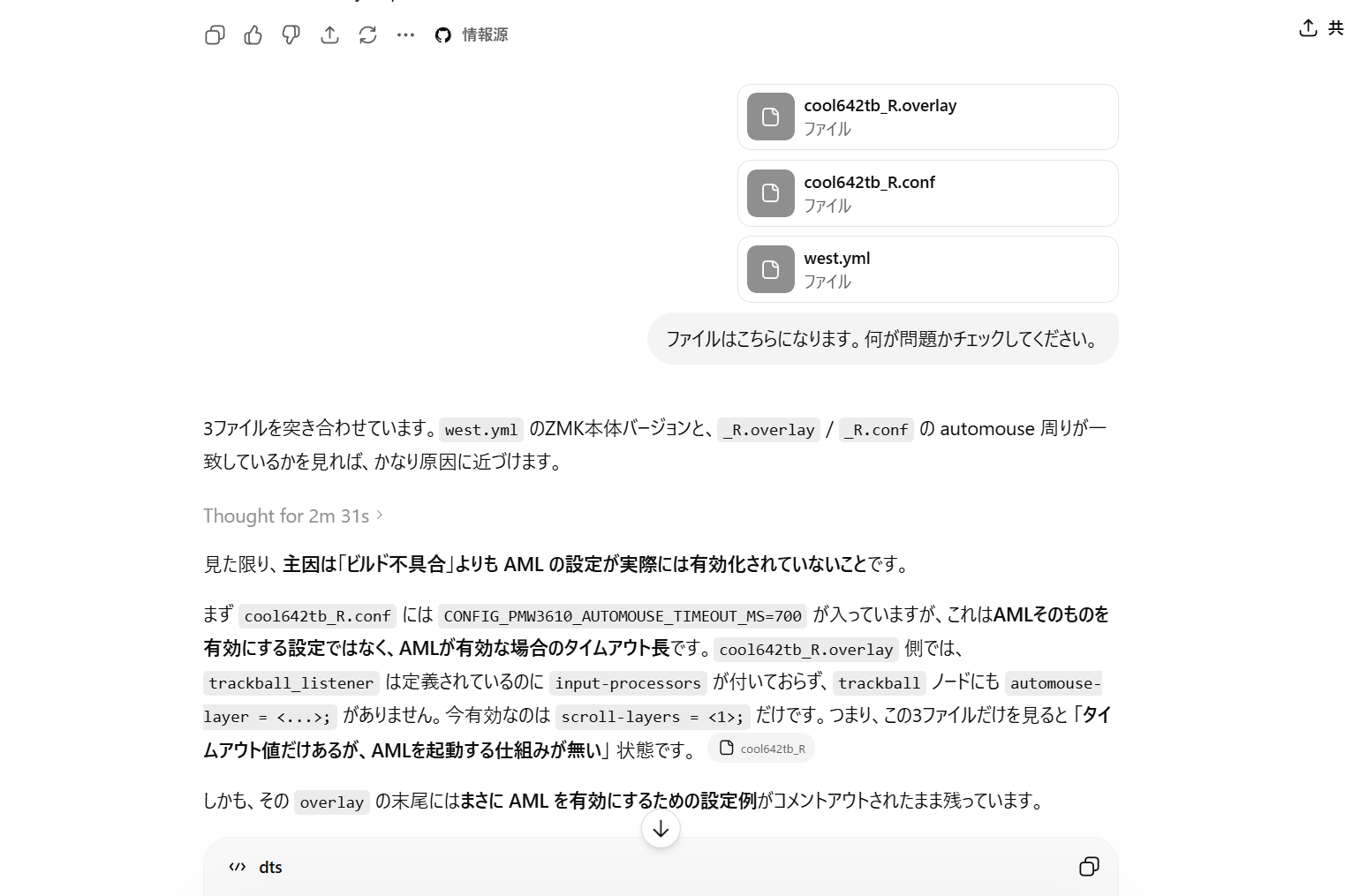This screenshot has height=896, width=1345.
Task: Give the response a thumbs down
Action: click(x=291, y=35)
